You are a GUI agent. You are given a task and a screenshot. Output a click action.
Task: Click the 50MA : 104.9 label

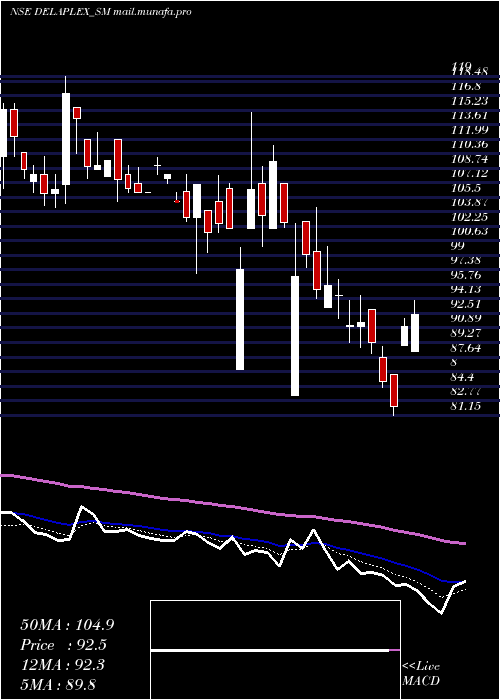[67, 625]
